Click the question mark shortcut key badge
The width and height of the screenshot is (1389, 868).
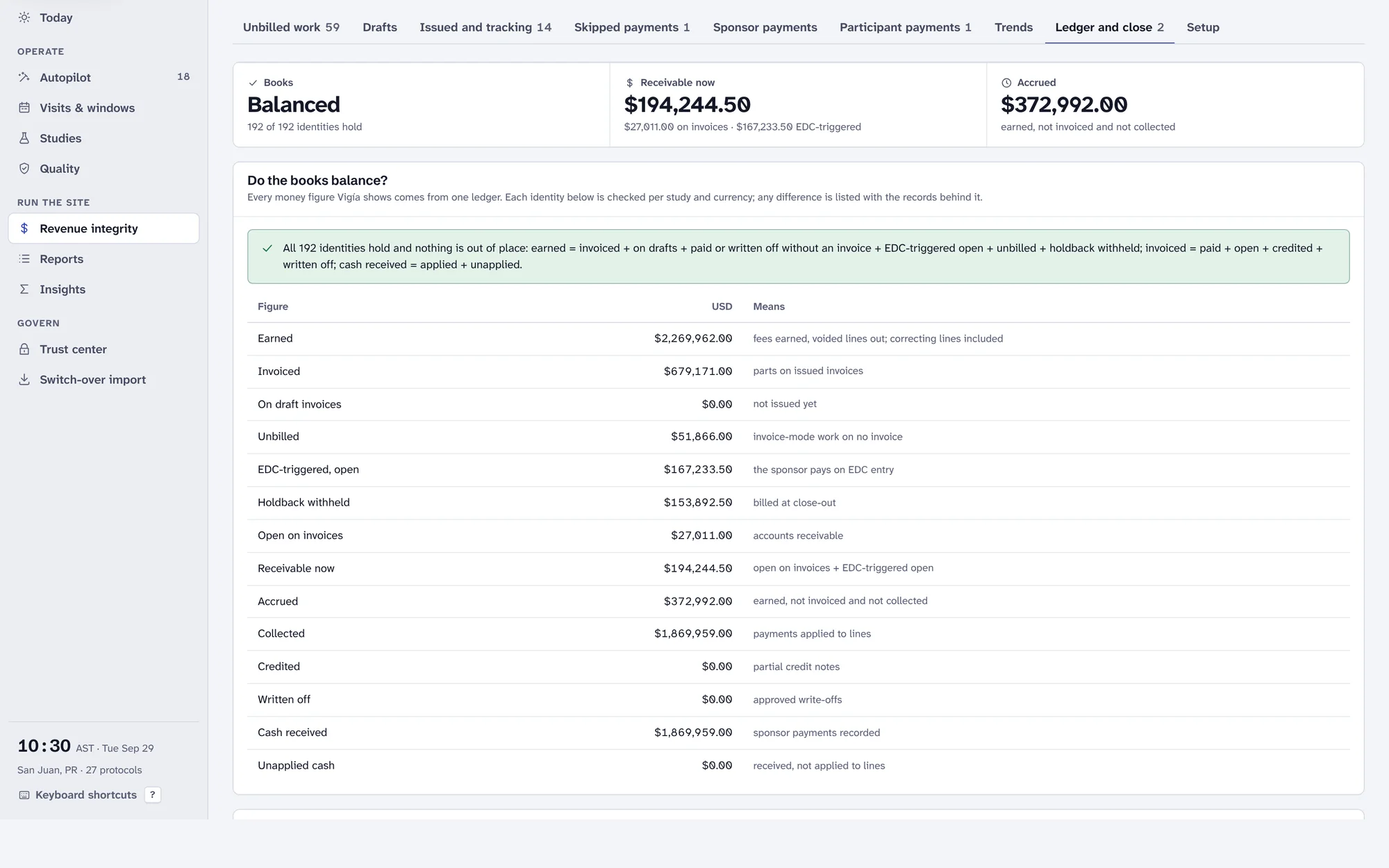(x=152, y=795)
